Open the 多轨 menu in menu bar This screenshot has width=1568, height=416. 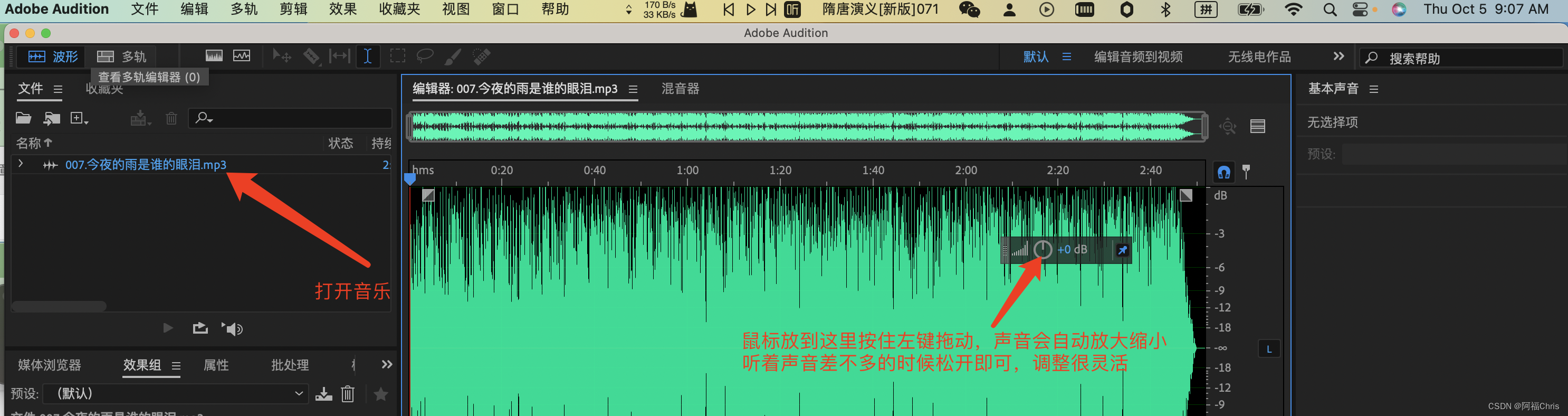(244, 9)
